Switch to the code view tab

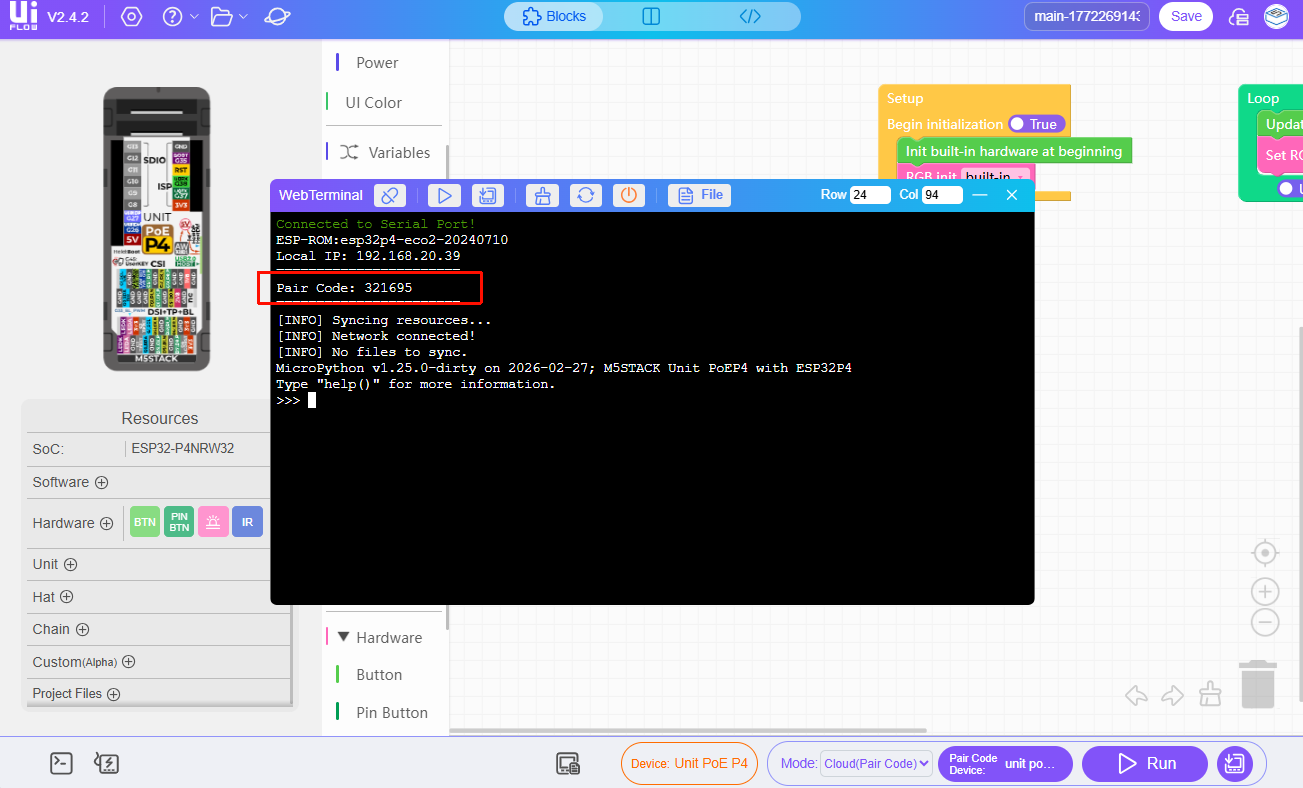click(x=750, y=17)
